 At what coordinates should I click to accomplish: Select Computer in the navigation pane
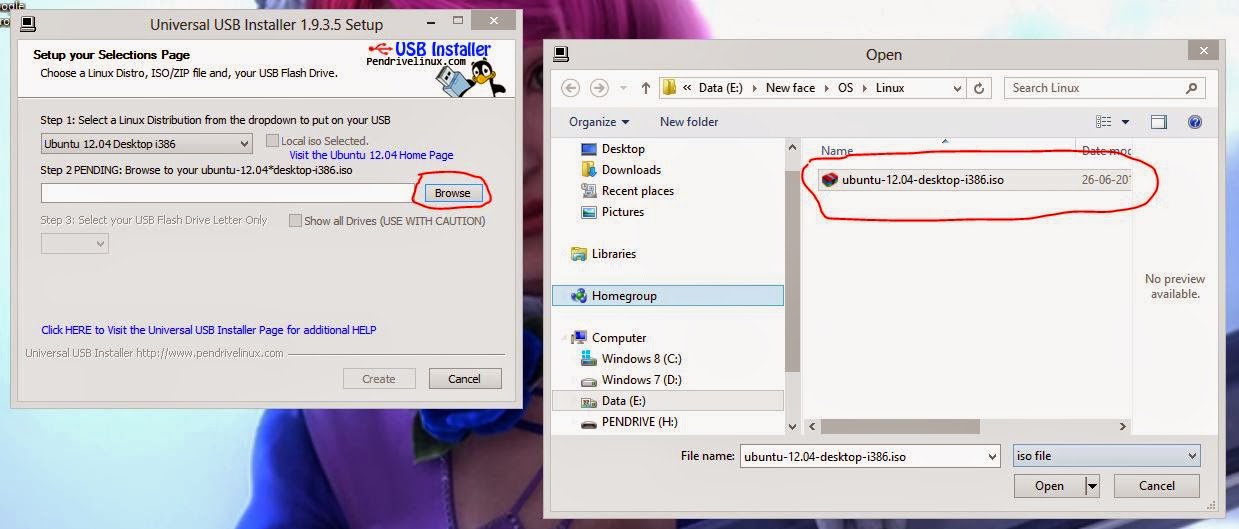619,338
